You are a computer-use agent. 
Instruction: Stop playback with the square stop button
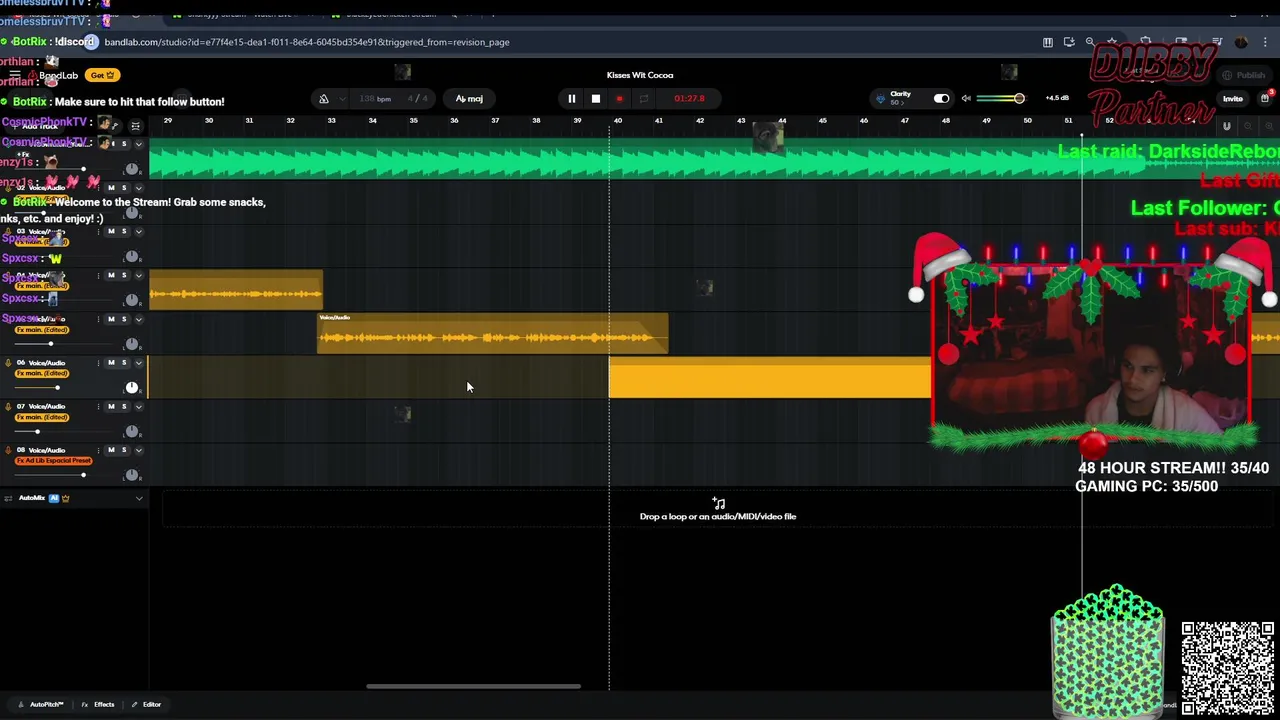pos(595,99)
